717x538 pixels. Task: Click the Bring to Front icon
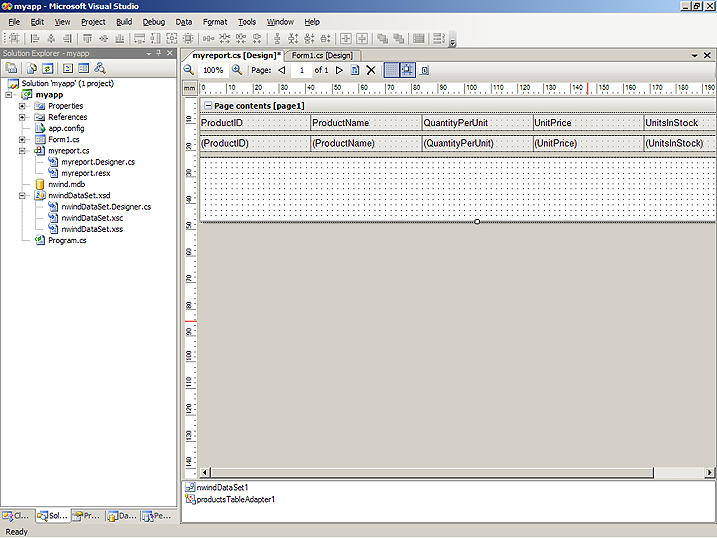pyautogui.click(x=382, y=38)
